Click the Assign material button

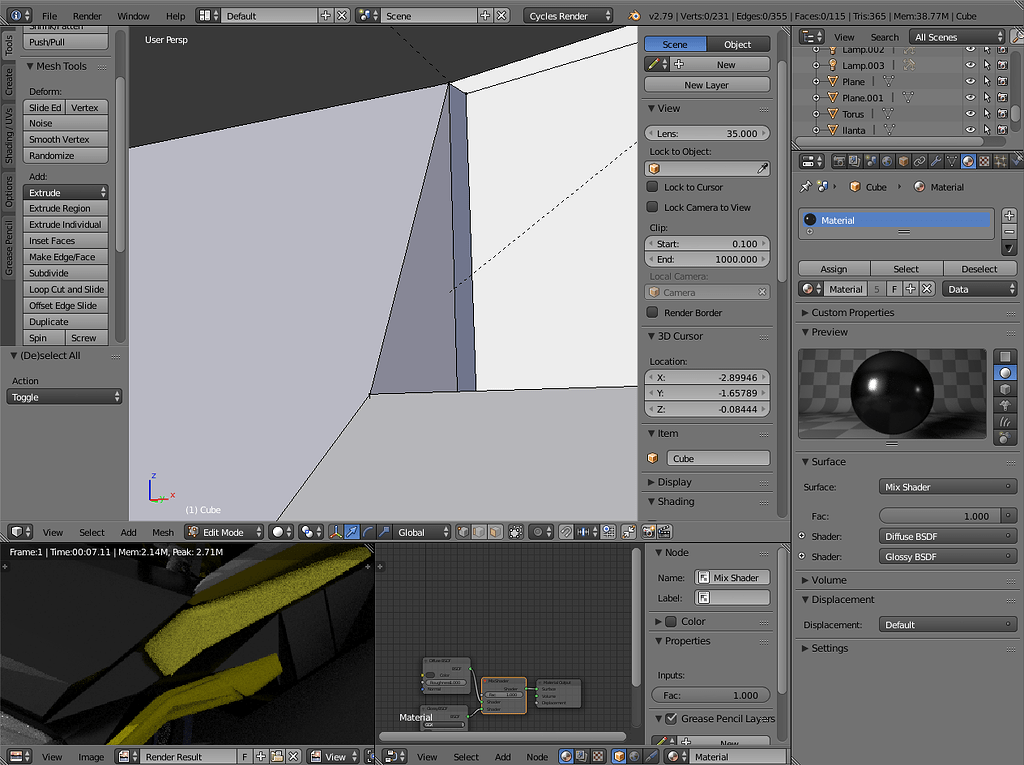pos(834,269)
